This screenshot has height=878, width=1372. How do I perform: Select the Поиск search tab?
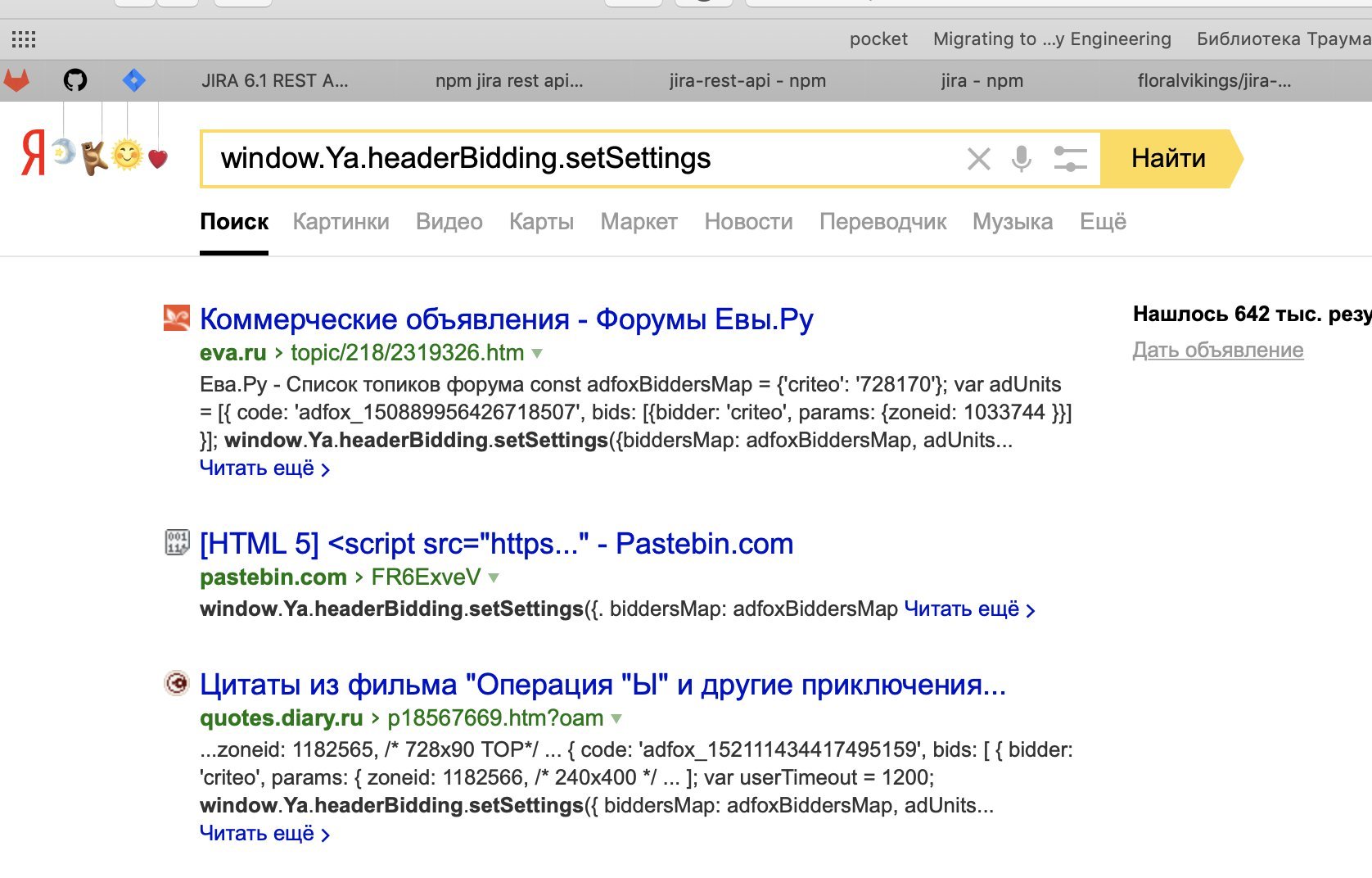pos(234,222)
